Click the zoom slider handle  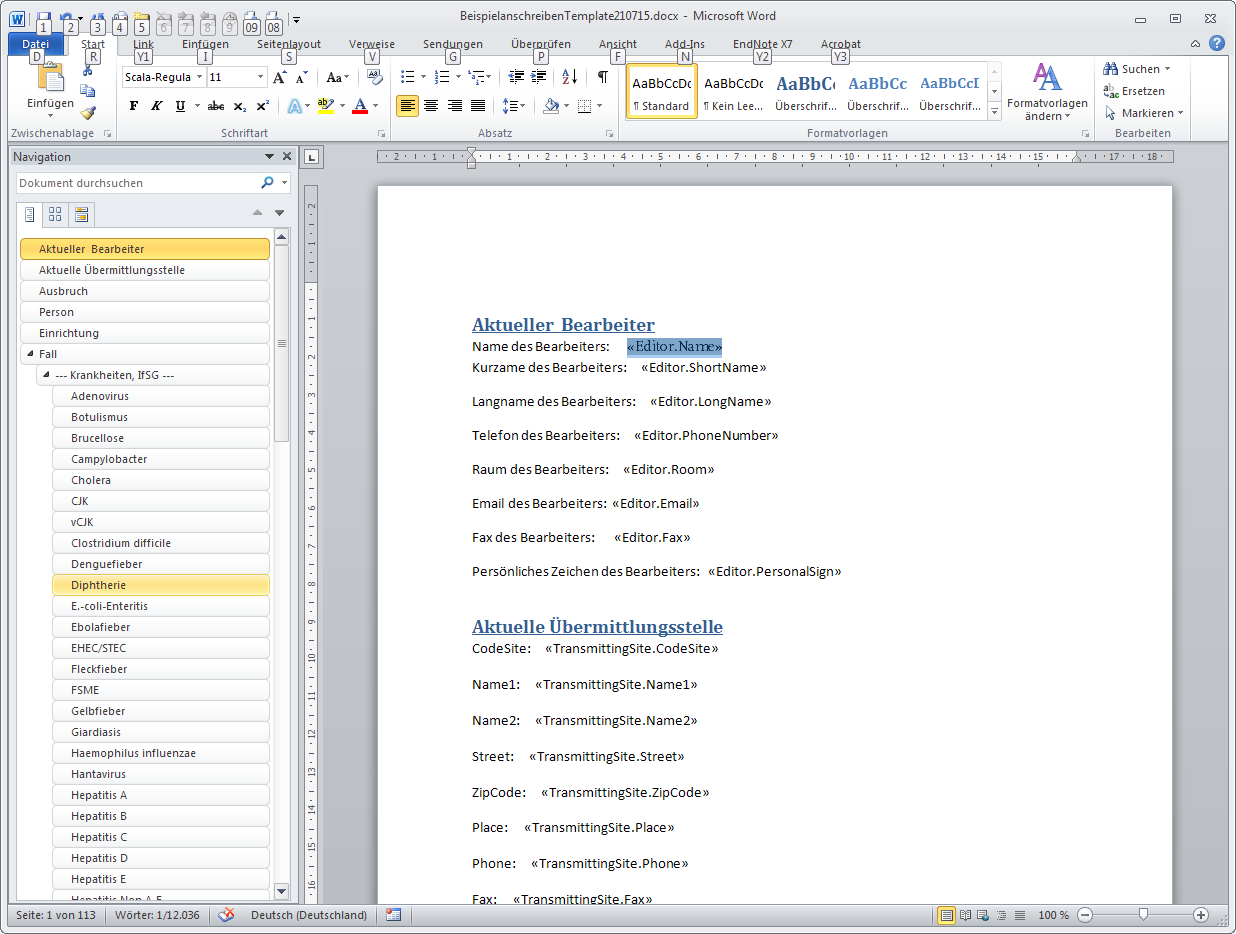point(1143,915)
